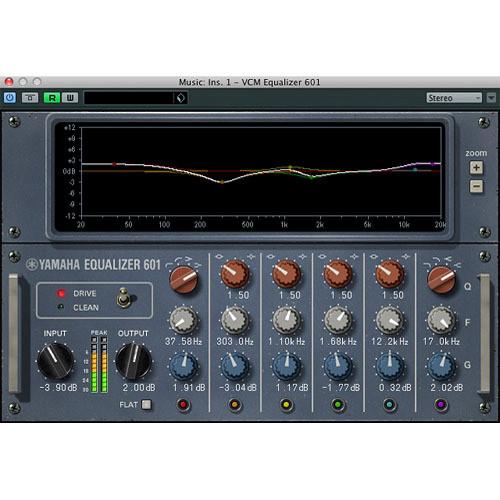Click gain knob reading 0.32dB
Viewport: 500px width, 500px height.
tap(389, 367)
